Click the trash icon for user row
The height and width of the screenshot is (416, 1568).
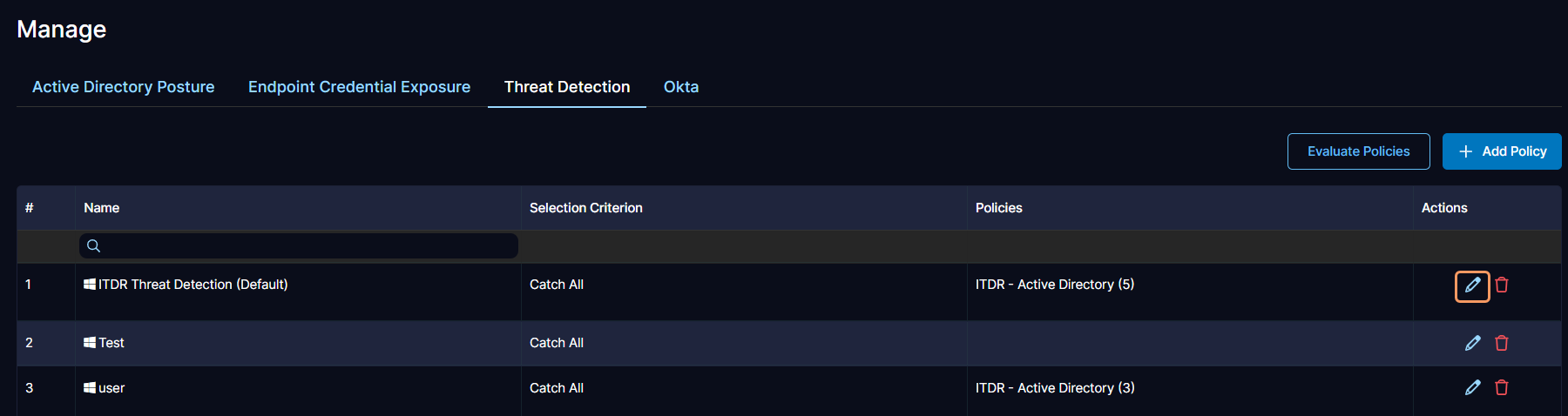[1502, 387]
